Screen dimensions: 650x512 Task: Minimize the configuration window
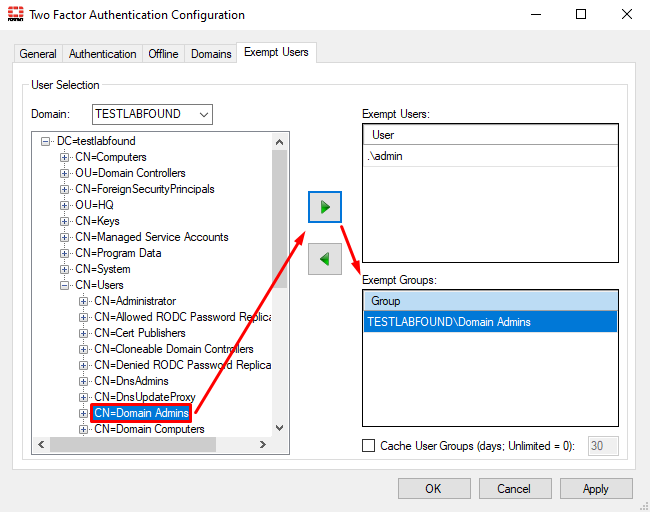click(x=536, y=14)
